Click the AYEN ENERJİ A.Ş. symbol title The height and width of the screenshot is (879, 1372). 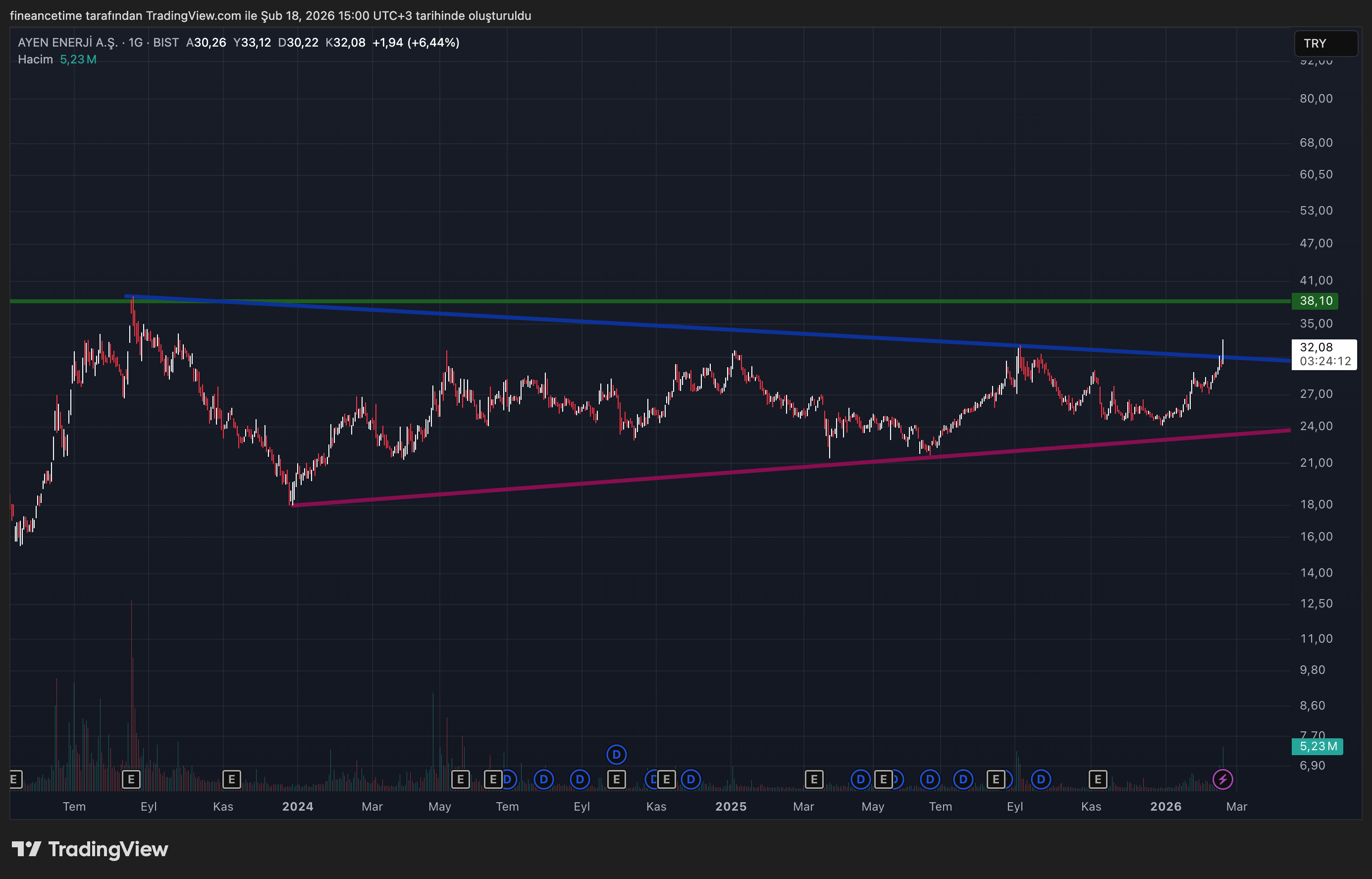67,42
